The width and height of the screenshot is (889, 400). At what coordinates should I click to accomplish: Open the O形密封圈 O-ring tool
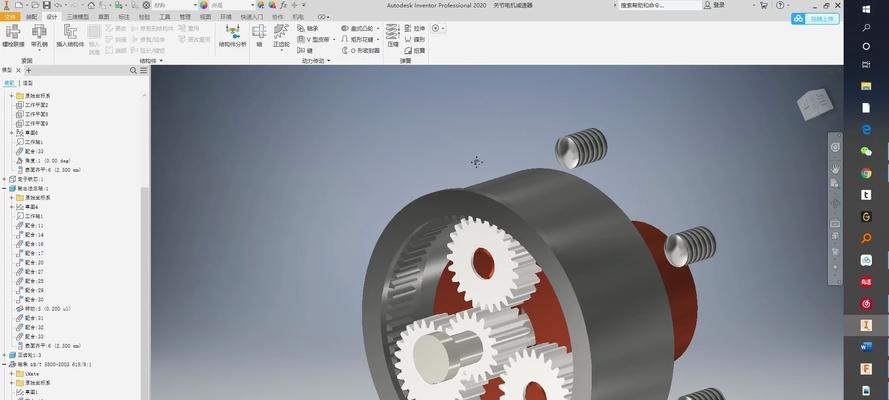tap(359, 50)
